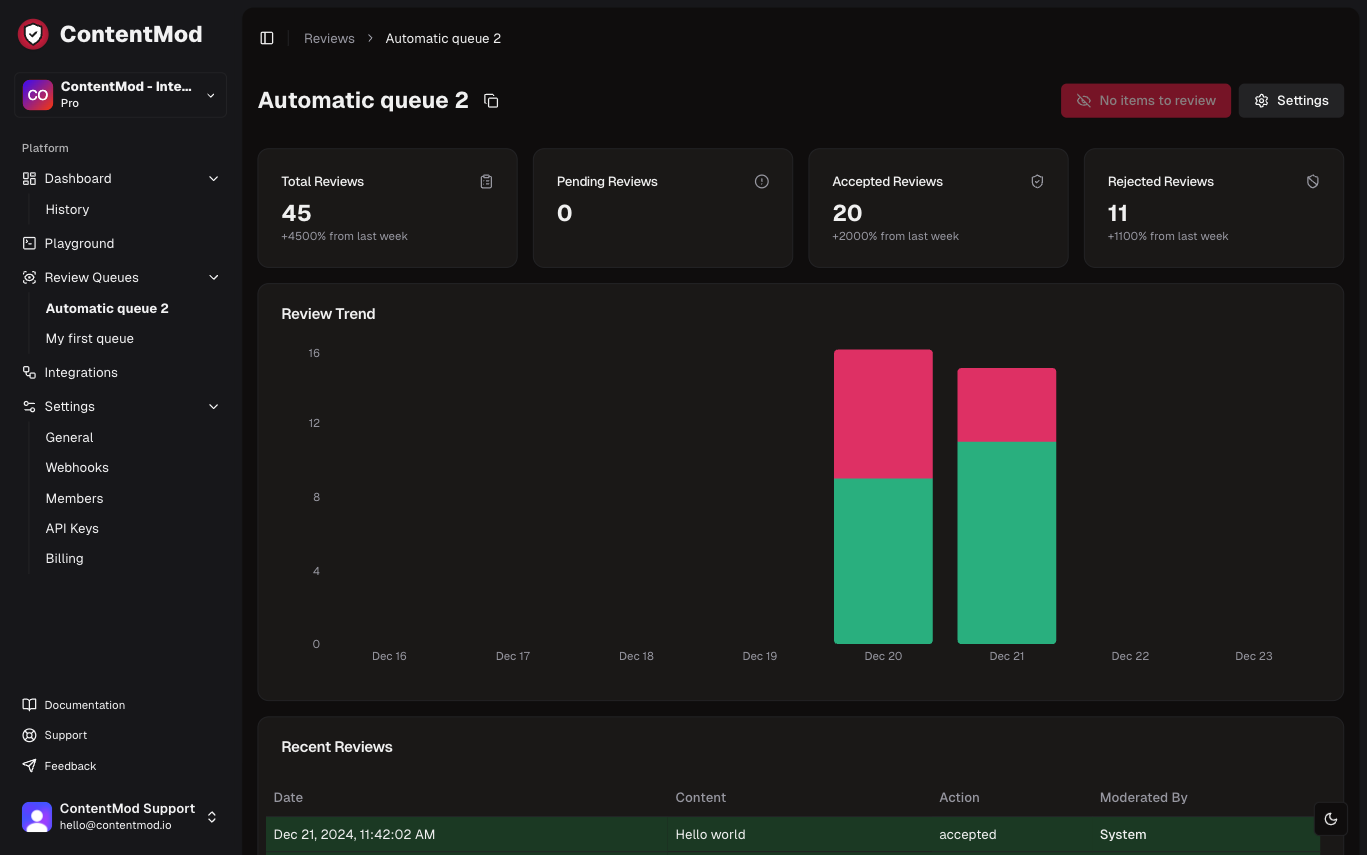1367x855 pixels.
Task: Click the red rejected segment for Dec 21
Action: pyautogui.click(x=1006, y=405)
